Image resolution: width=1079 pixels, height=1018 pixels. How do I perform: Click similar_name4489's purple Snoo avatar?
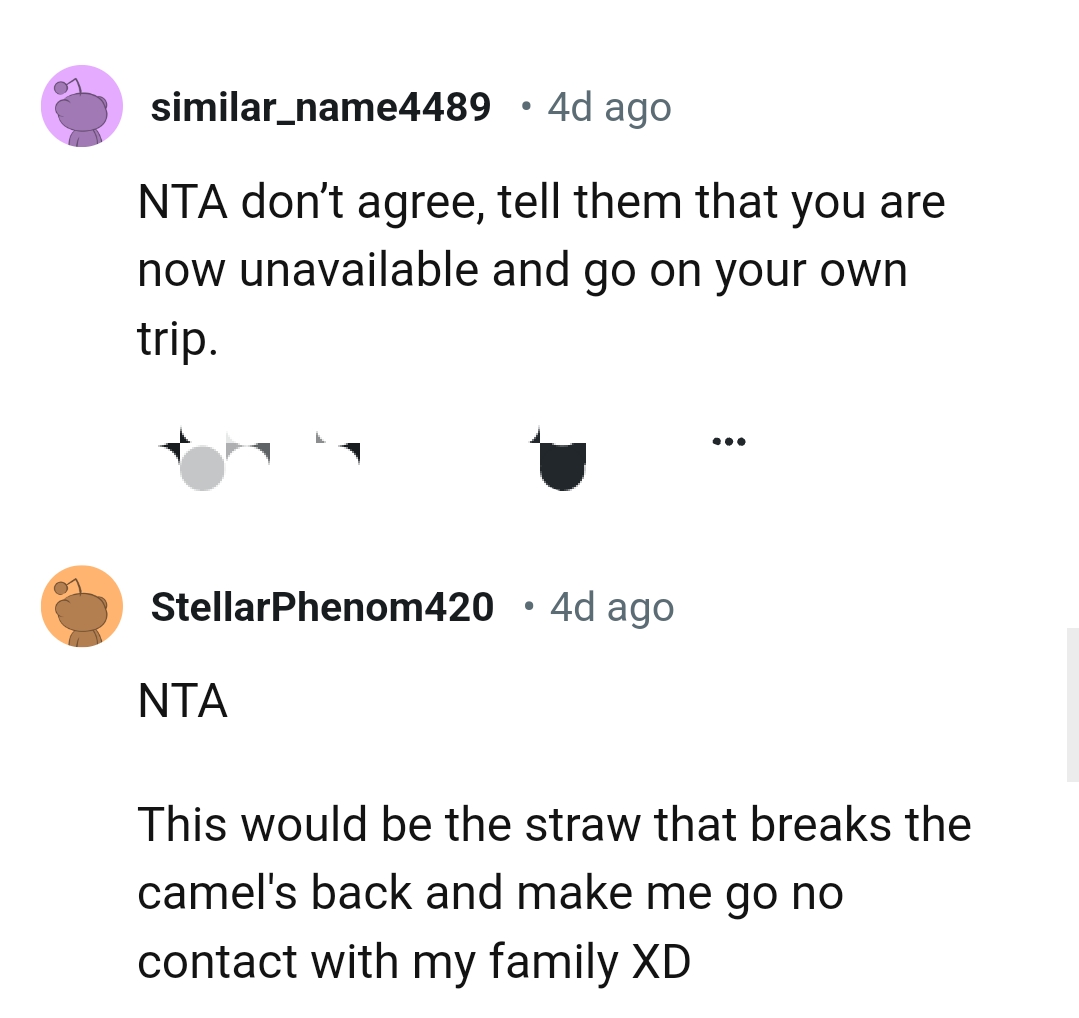pos(81,106)
